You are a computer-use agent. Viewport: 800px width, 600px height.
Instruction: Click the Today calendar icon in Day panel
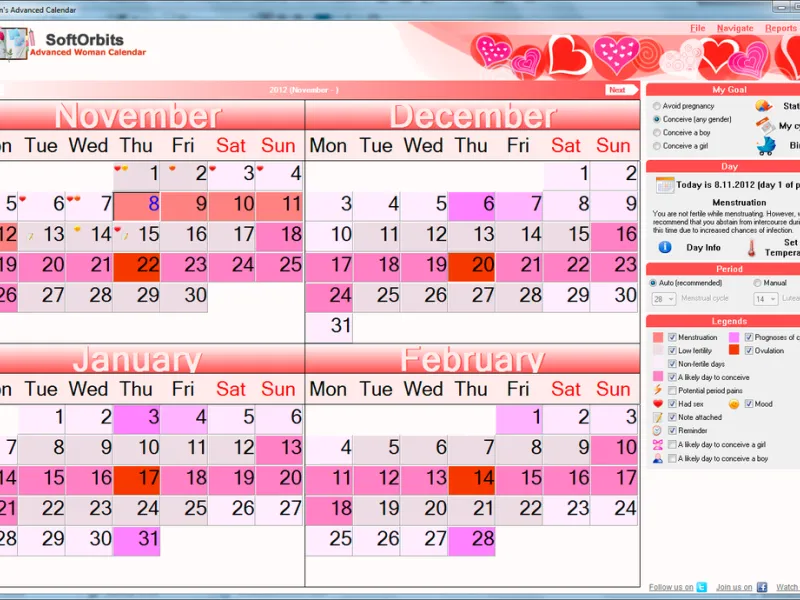[665, 185]
